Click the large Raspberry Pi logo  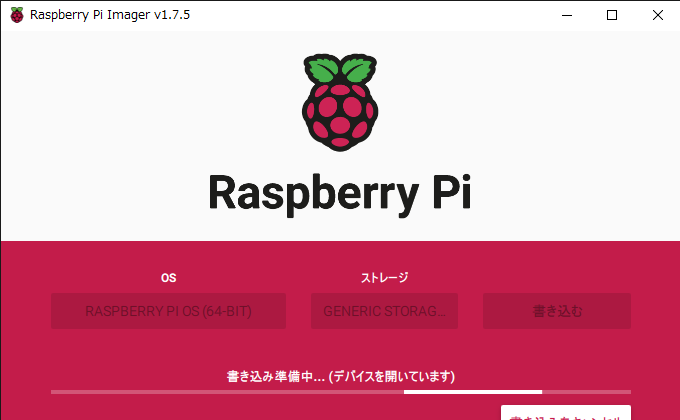(x=340, y=102)
